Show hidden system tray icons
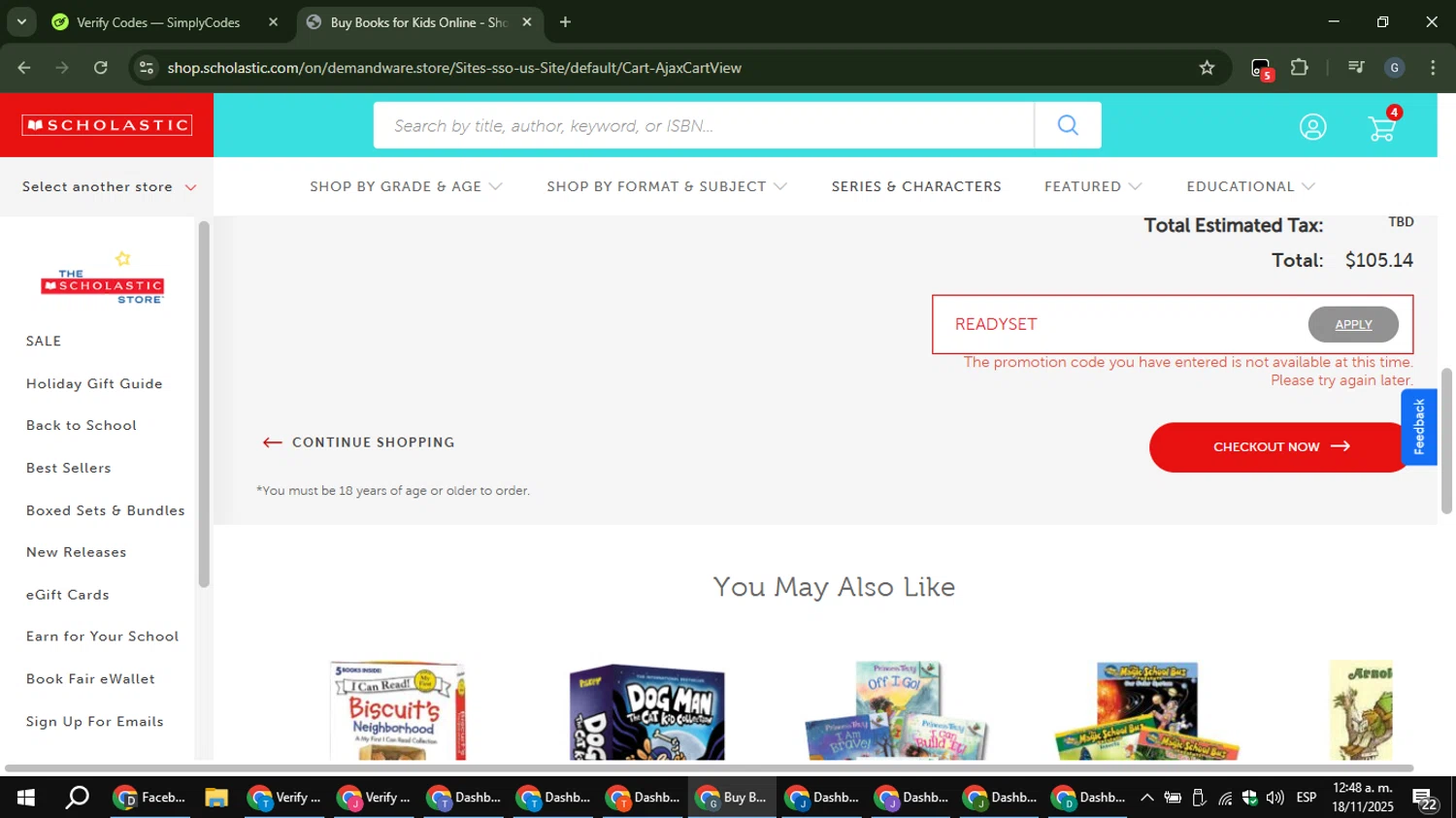The image size is (1456, 818). click(1146, 798)
